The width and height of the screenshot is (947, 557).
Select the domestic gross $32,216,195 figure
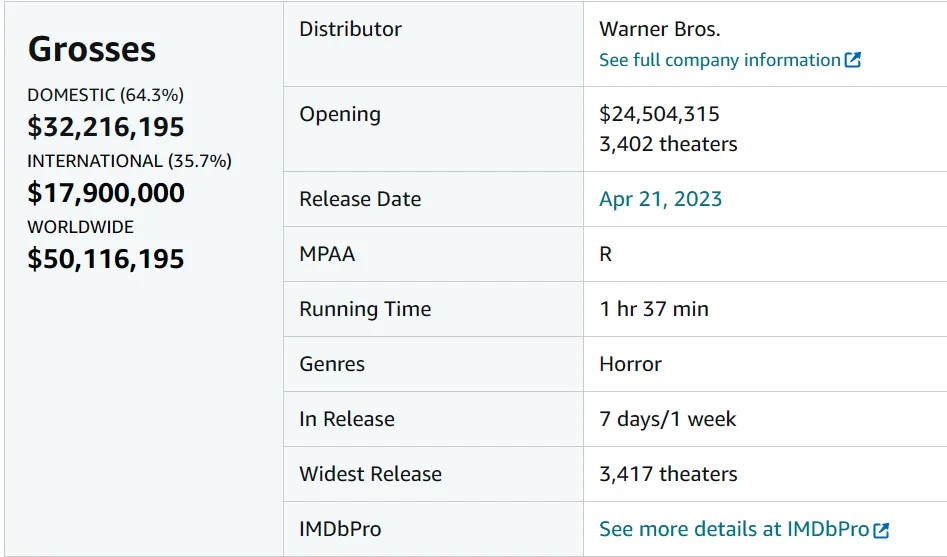[106, 127]
